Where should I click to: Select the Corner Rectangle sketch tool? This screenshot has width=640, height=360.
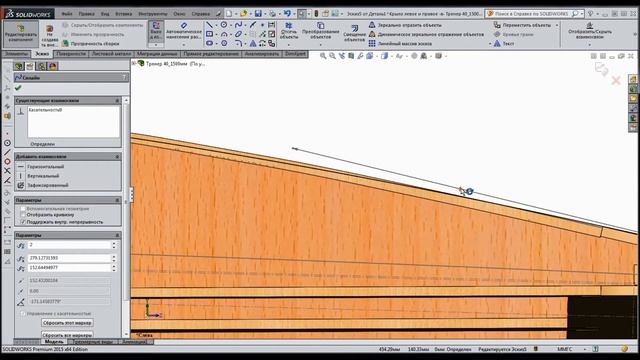click(209, 34)
